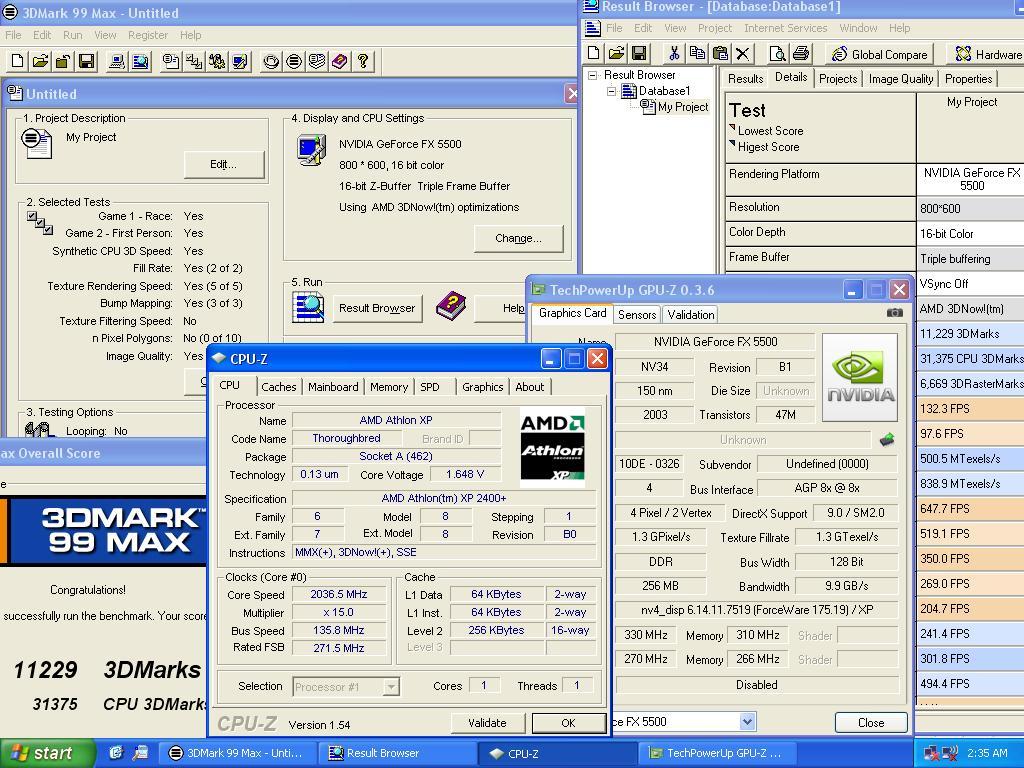Switch to Image Quality tab in Result Browser

pyautogui.click(x=901, y=79)
